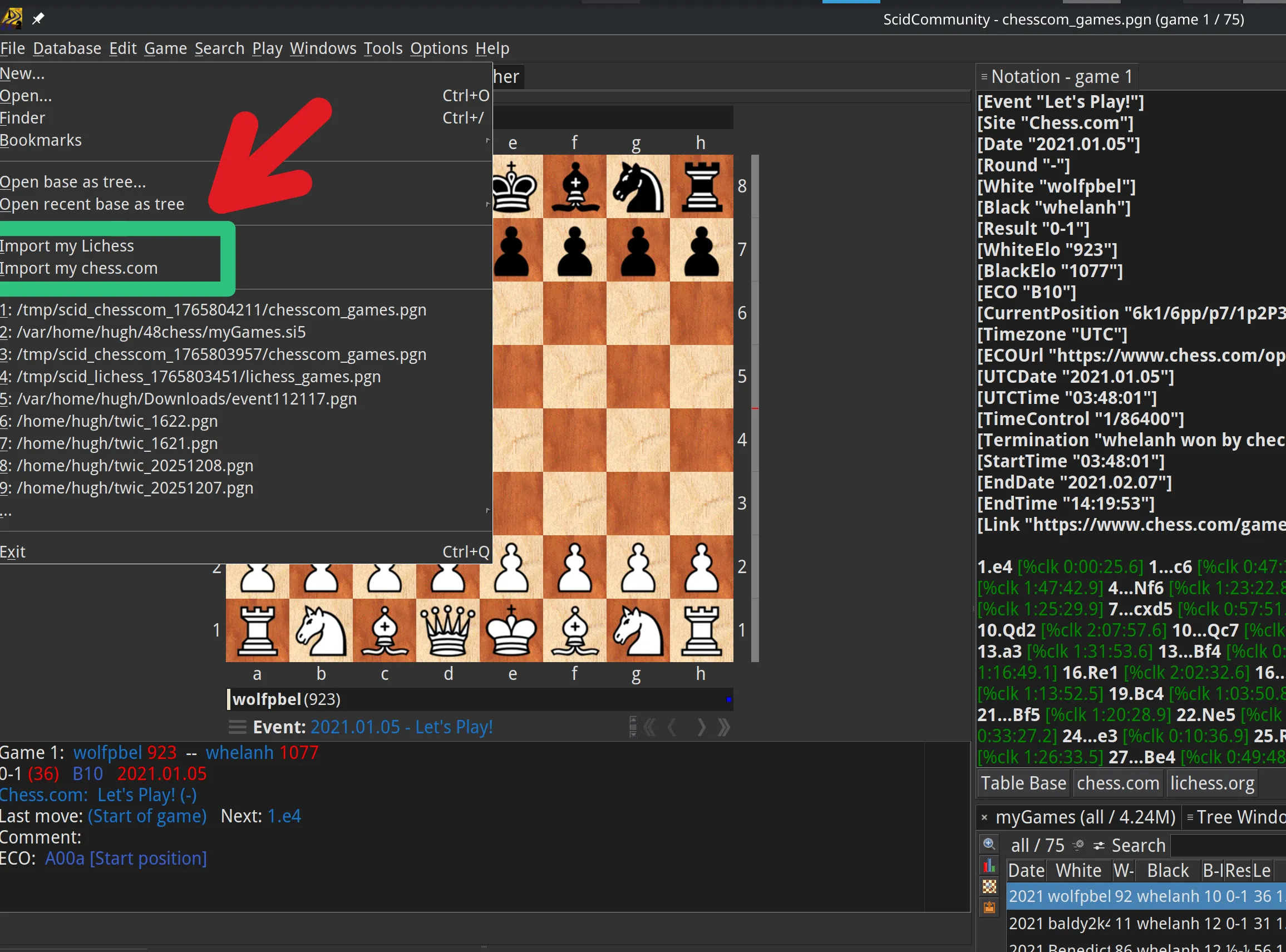
Task: Click the white rook on a1
Action: tap(258, 630)
